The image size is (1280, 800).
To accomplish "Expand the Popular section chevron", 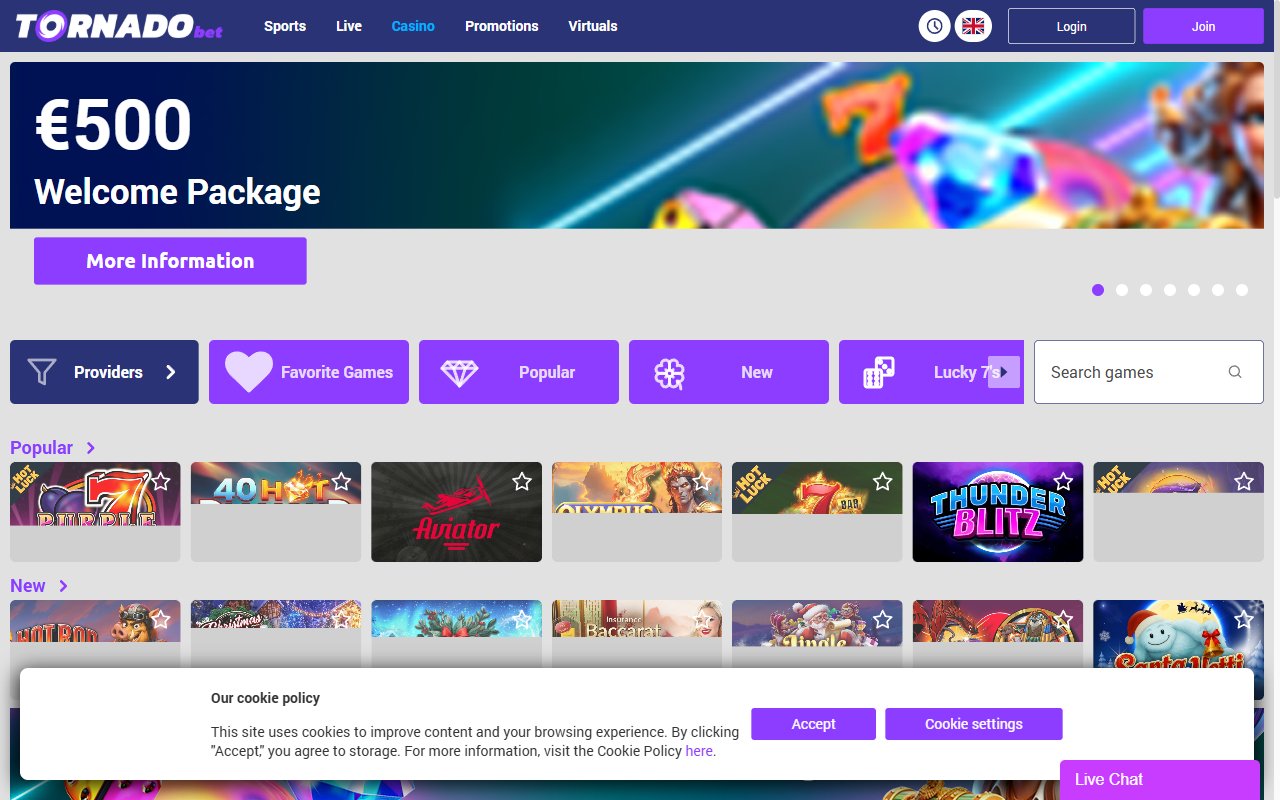I will [91, 448].
